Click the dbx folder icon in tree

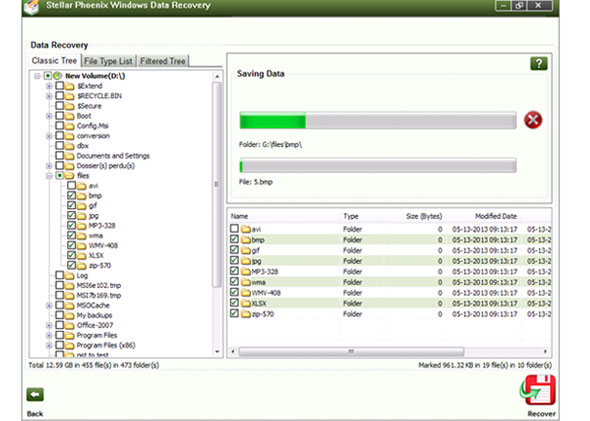[69, 146]
